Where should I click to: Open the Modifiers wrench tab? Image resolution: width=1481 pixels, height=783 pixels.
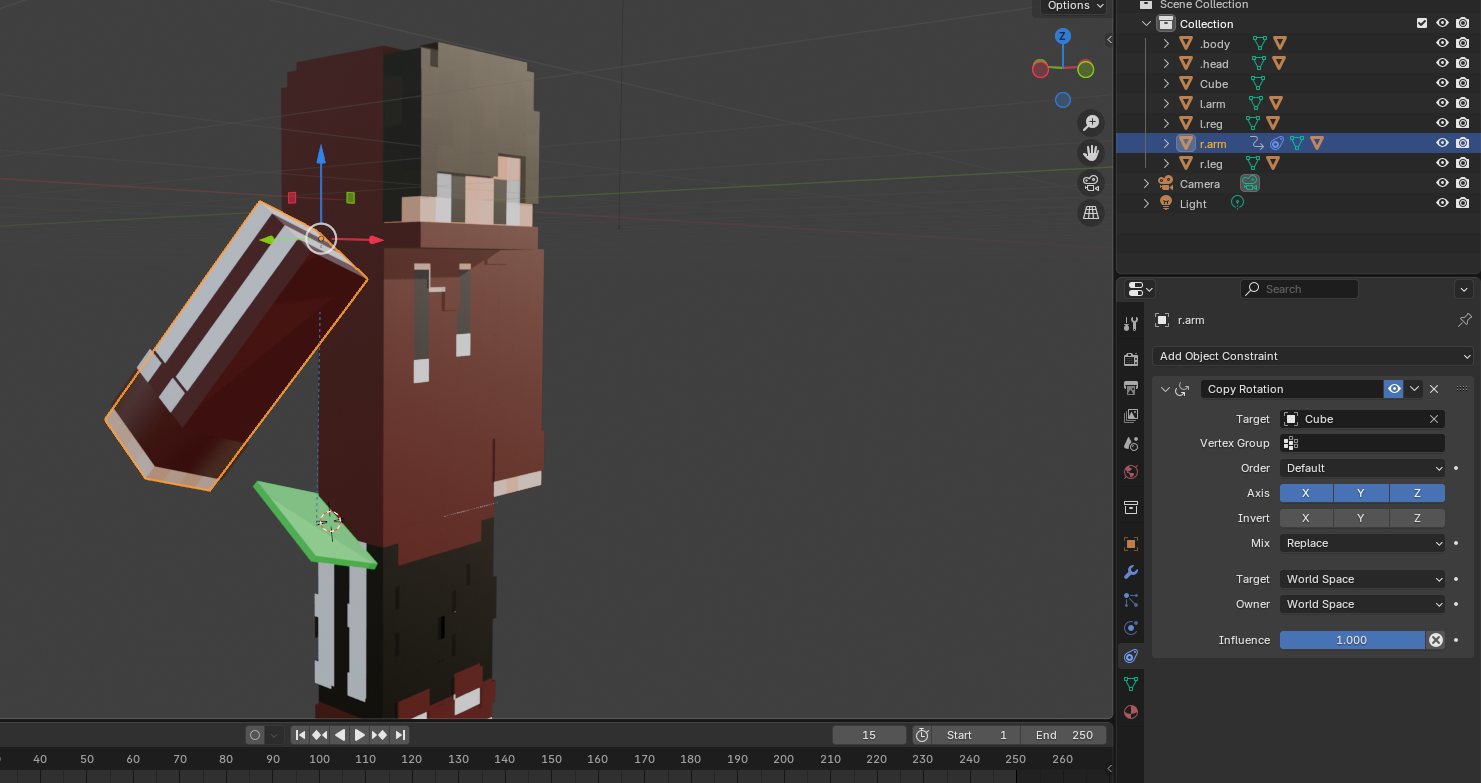point(1131,572)
